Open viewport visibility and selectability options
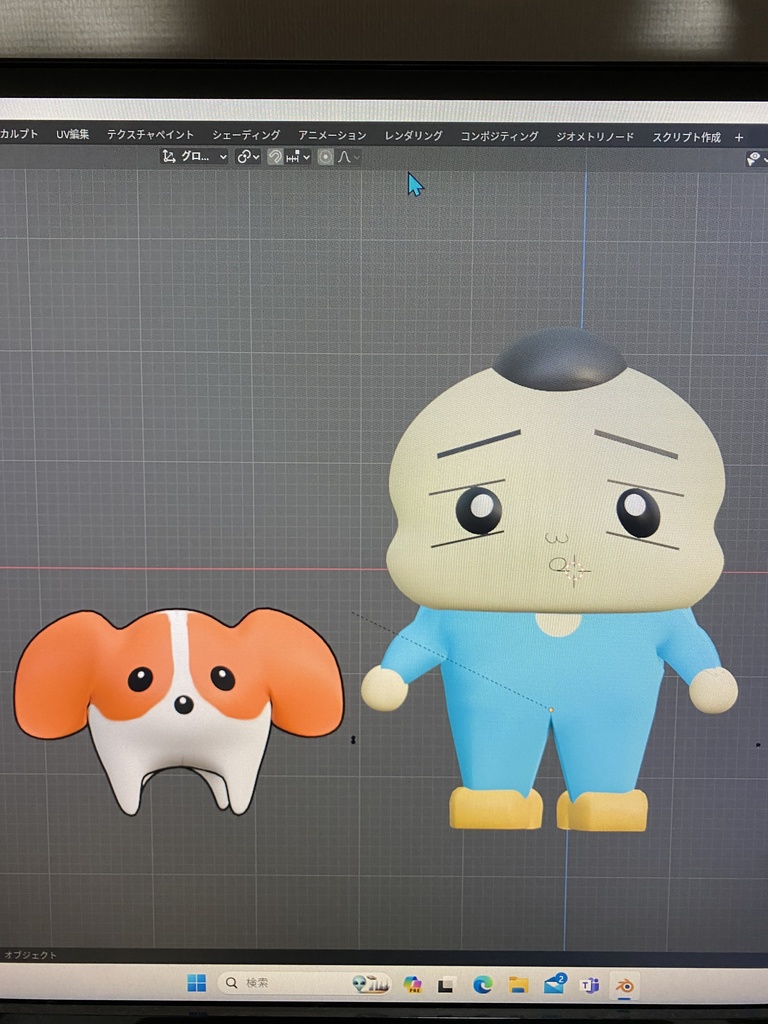Viewport: 768px width, 1024px height. coord(756,159)
